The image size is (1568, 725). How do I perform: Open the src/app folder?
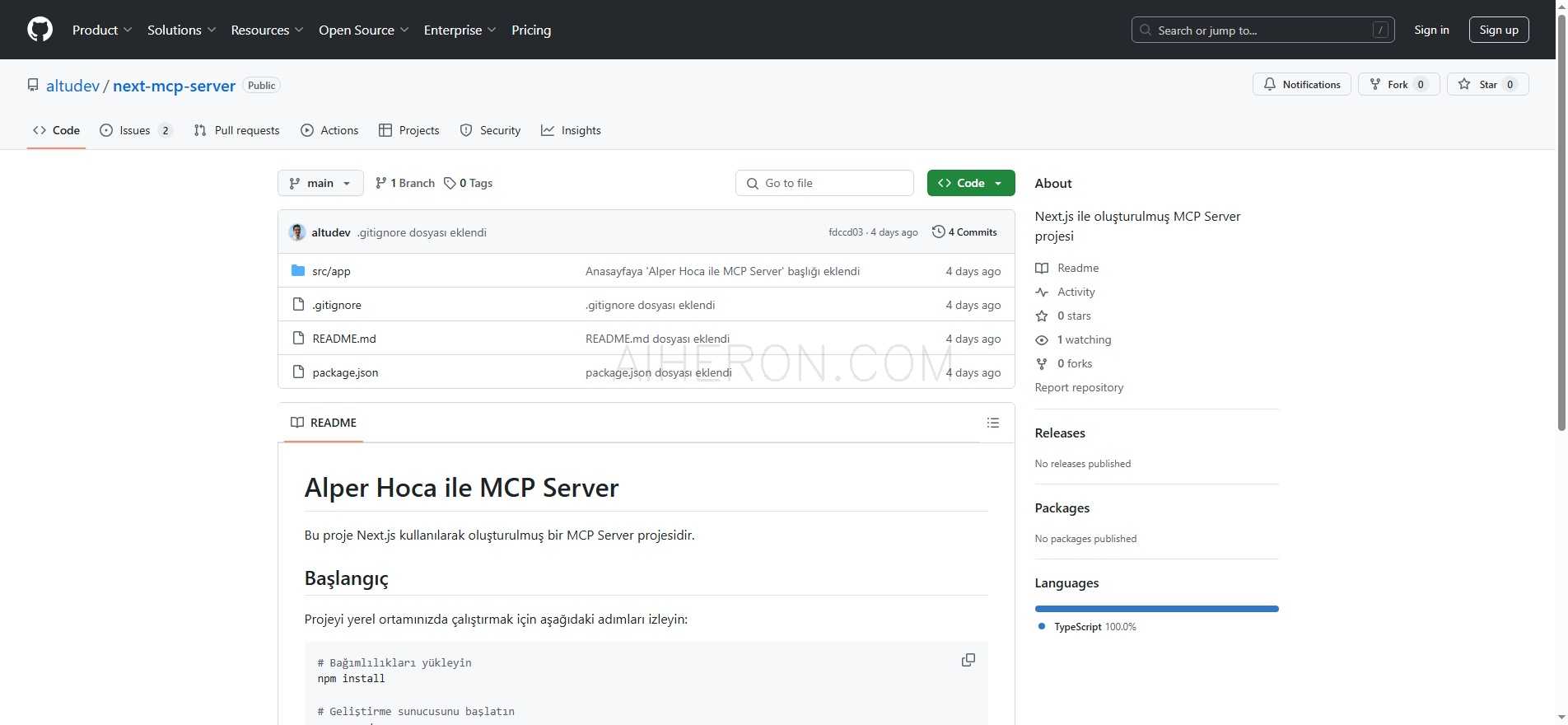click(331, 271)
